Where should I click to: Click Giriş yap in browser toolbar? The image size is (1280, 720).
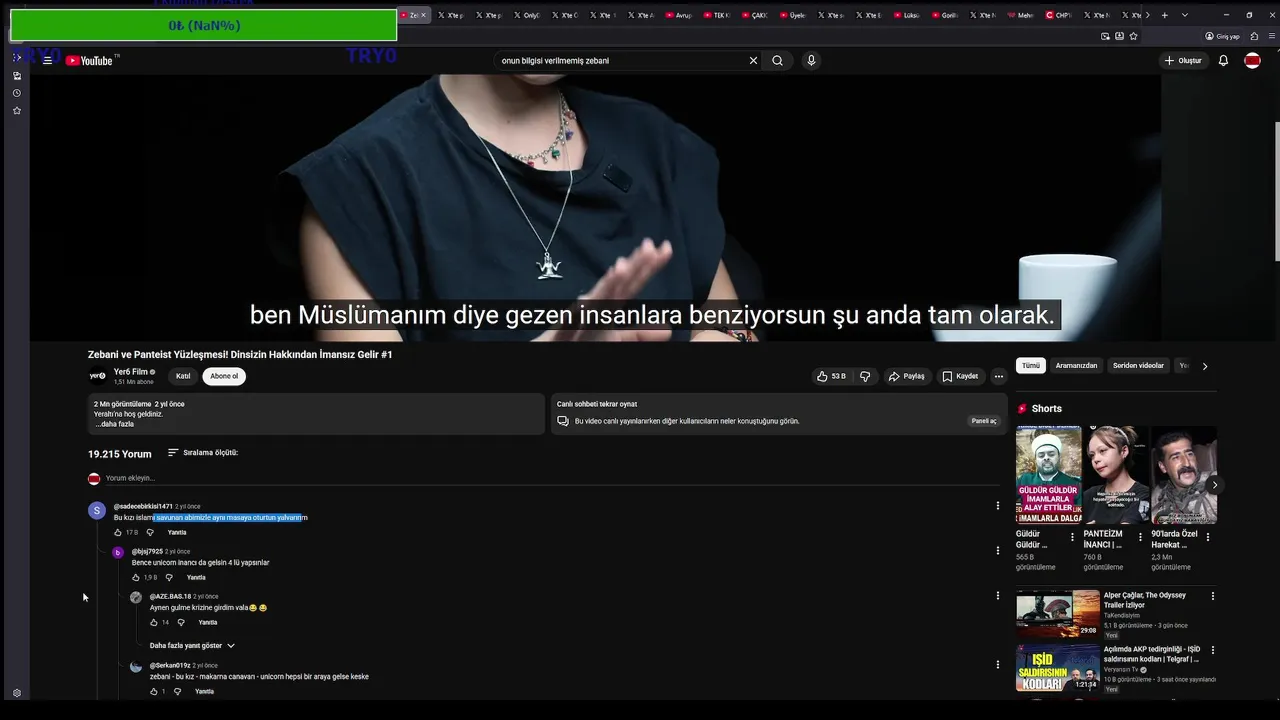click(x=1222, y=36)
